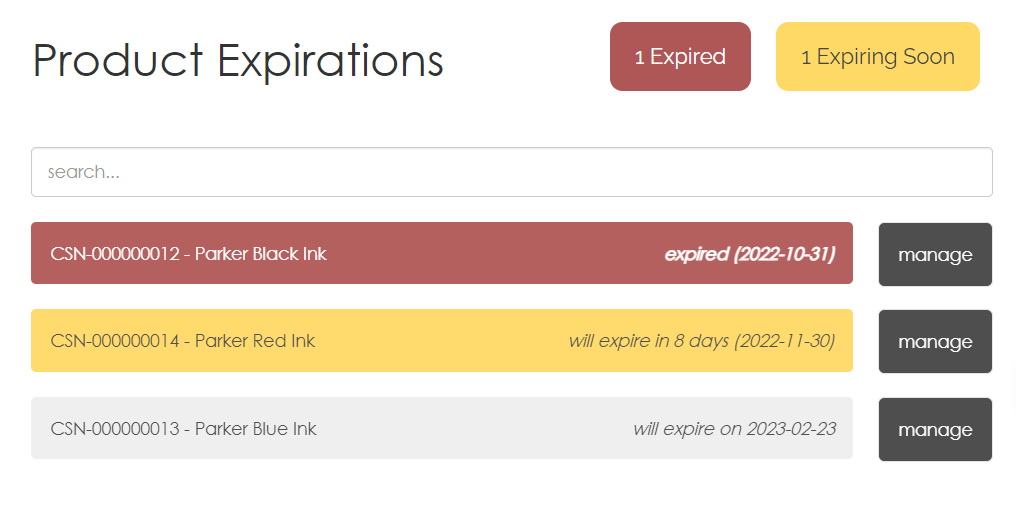Click product code CSN-000000014
The width and height of the screenshot is (1016, 525).
click(115, 341)
